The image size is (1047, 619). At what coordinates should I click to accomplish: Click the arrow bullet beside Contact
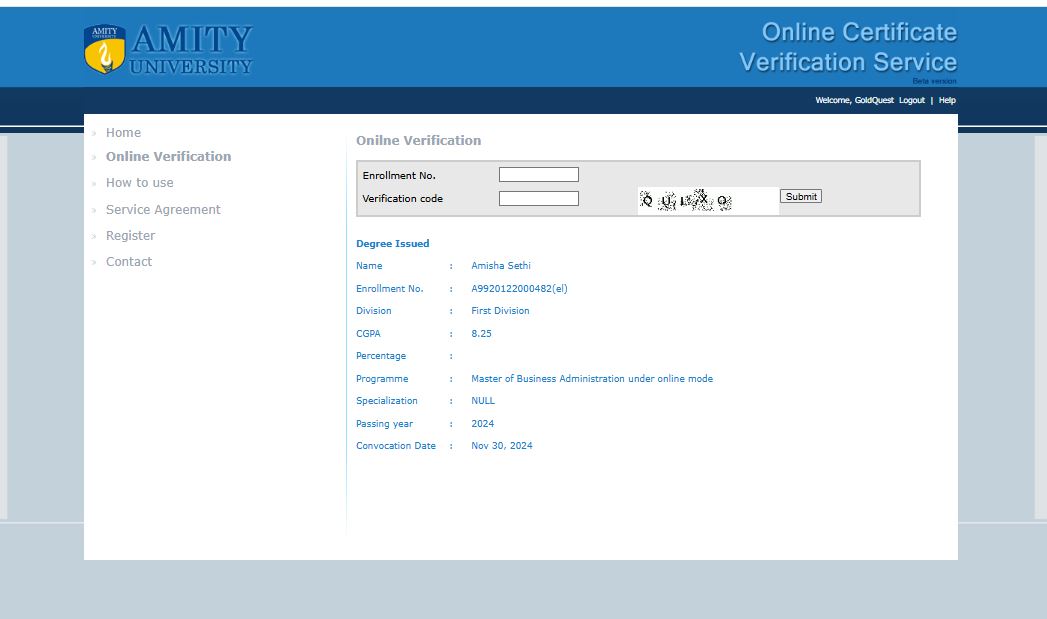[x=94, y=263]
